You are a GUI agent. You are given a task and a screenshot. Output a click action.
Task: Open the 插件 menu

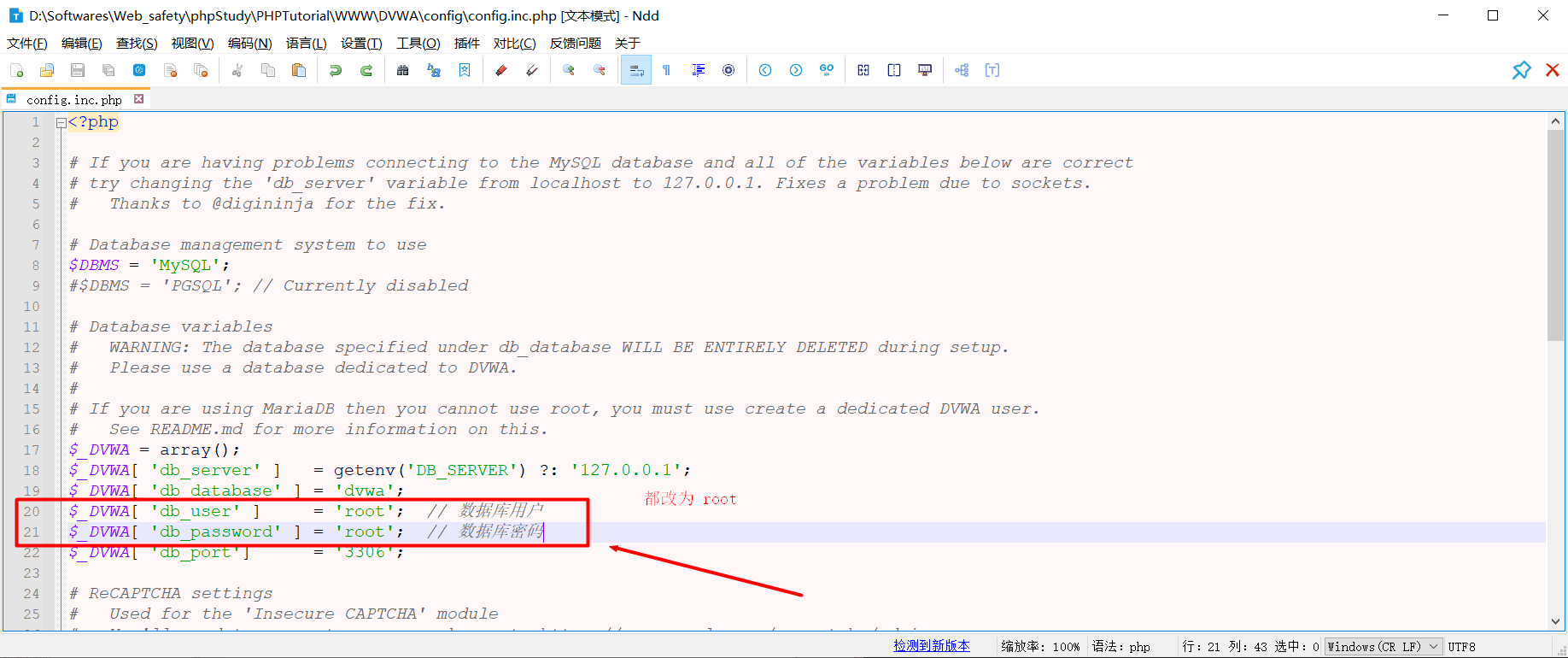pos(467,43)
